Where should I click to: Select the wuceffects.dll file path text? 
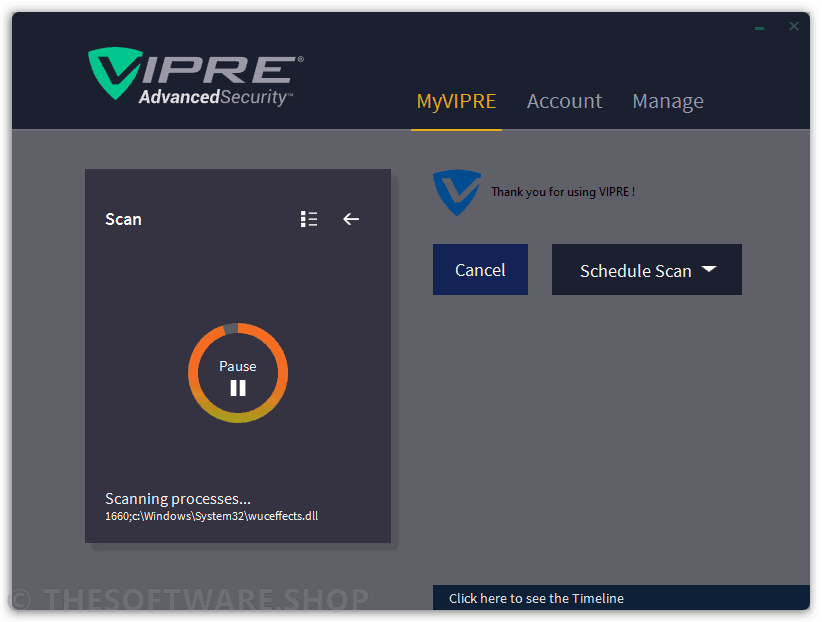(211, 516)
